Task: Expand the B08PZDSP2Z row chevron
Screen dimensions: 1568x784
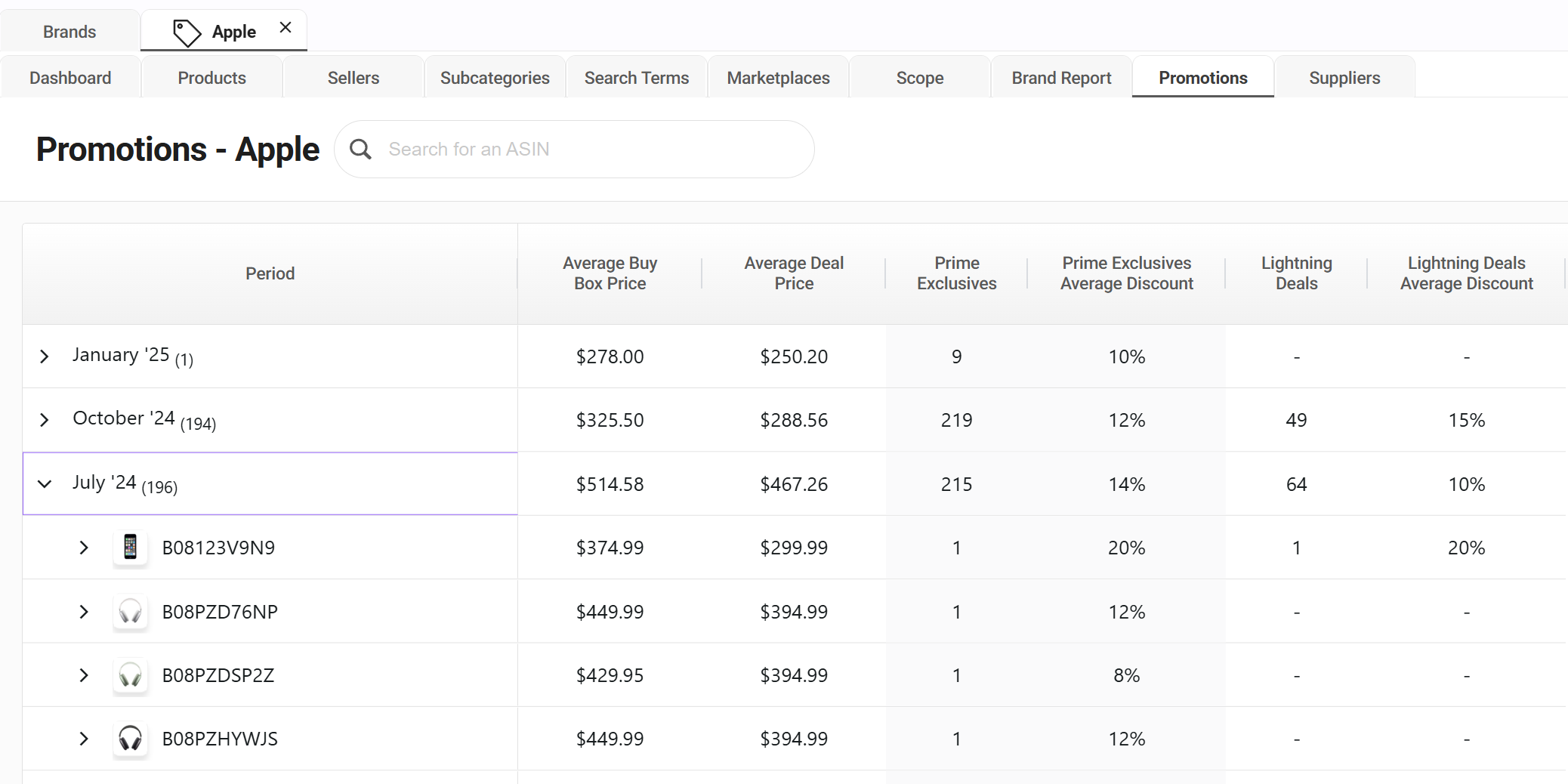Action: [84, 675]
